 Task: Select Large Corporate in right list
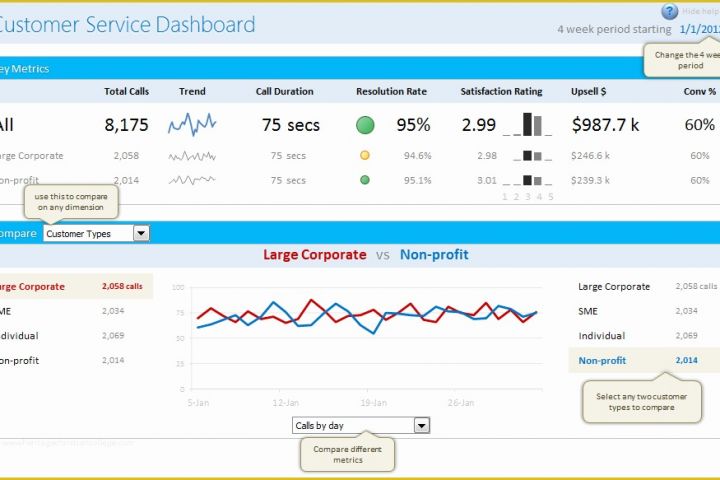[x=644, y=287]
